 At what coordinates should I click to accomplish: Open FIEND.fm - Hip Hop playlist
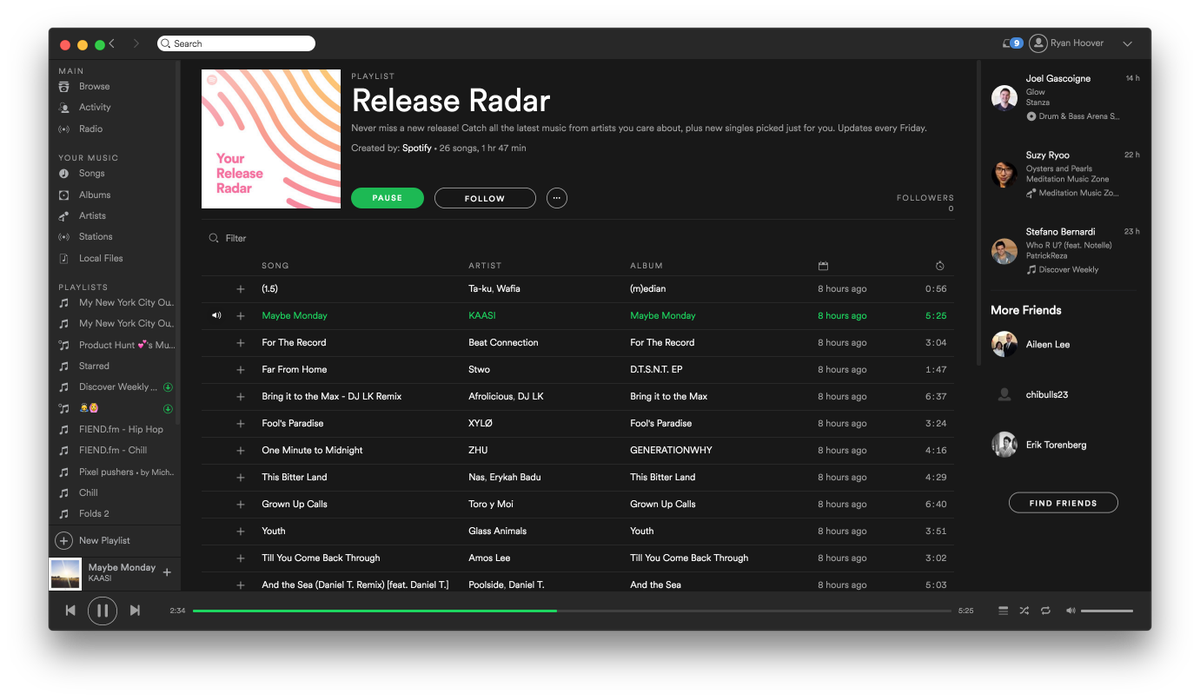click(121, 429)
